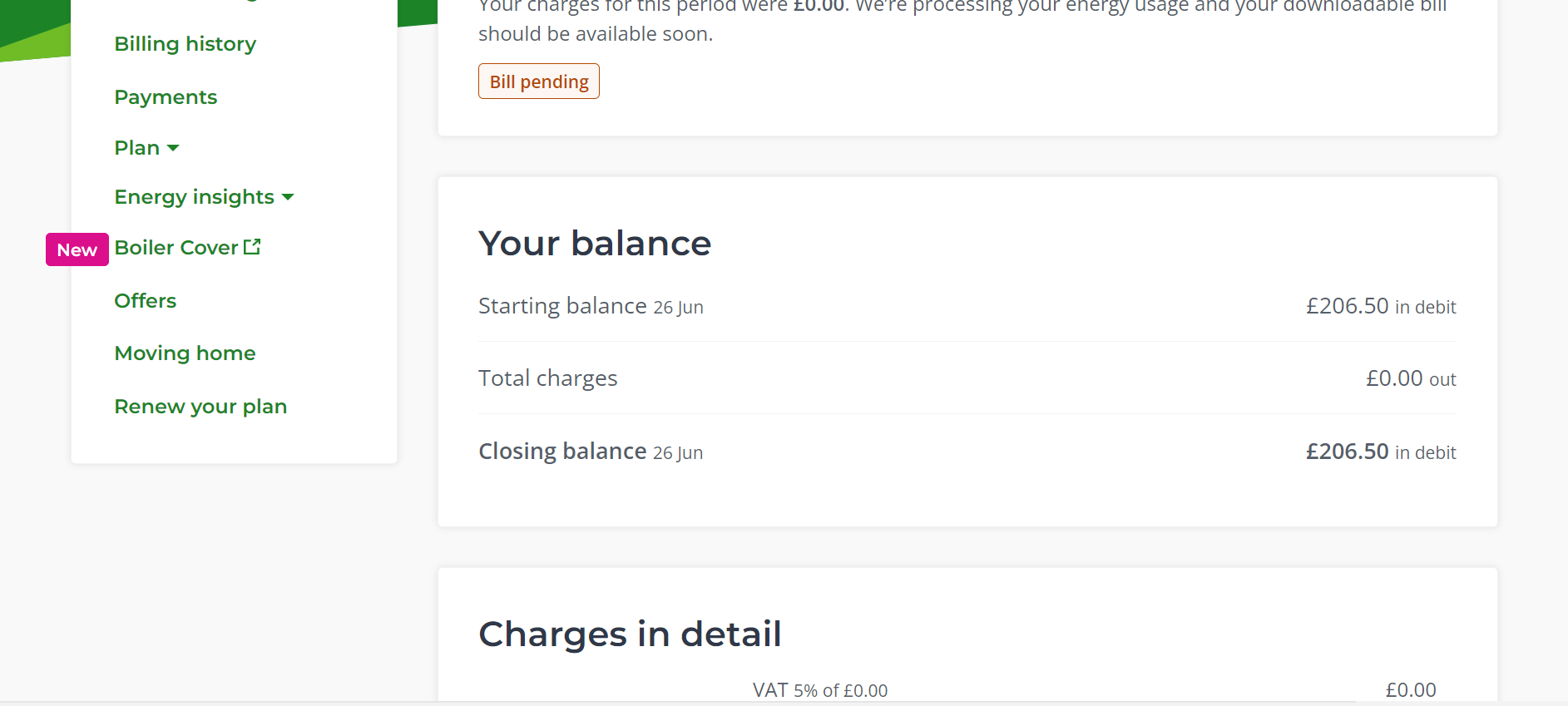Image resolution: width=1568 pixels, height=706 pixels.
Task: Select the Starting balance row
Action: click(x=967, y=306)
